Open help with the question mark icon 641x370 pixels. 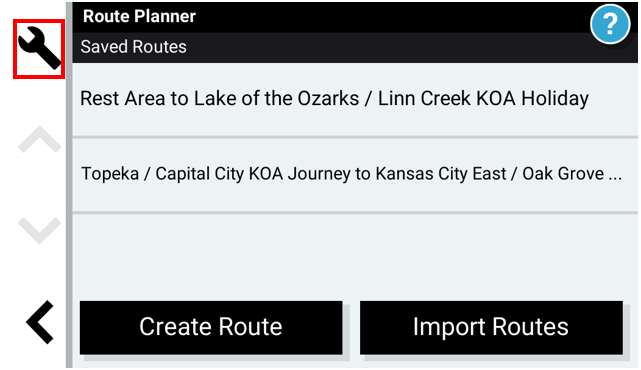(x=610, y=24)
